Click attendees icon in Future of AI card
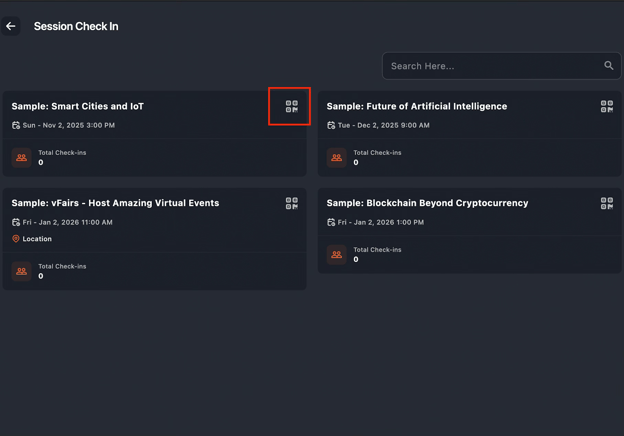 click(336, 158)
